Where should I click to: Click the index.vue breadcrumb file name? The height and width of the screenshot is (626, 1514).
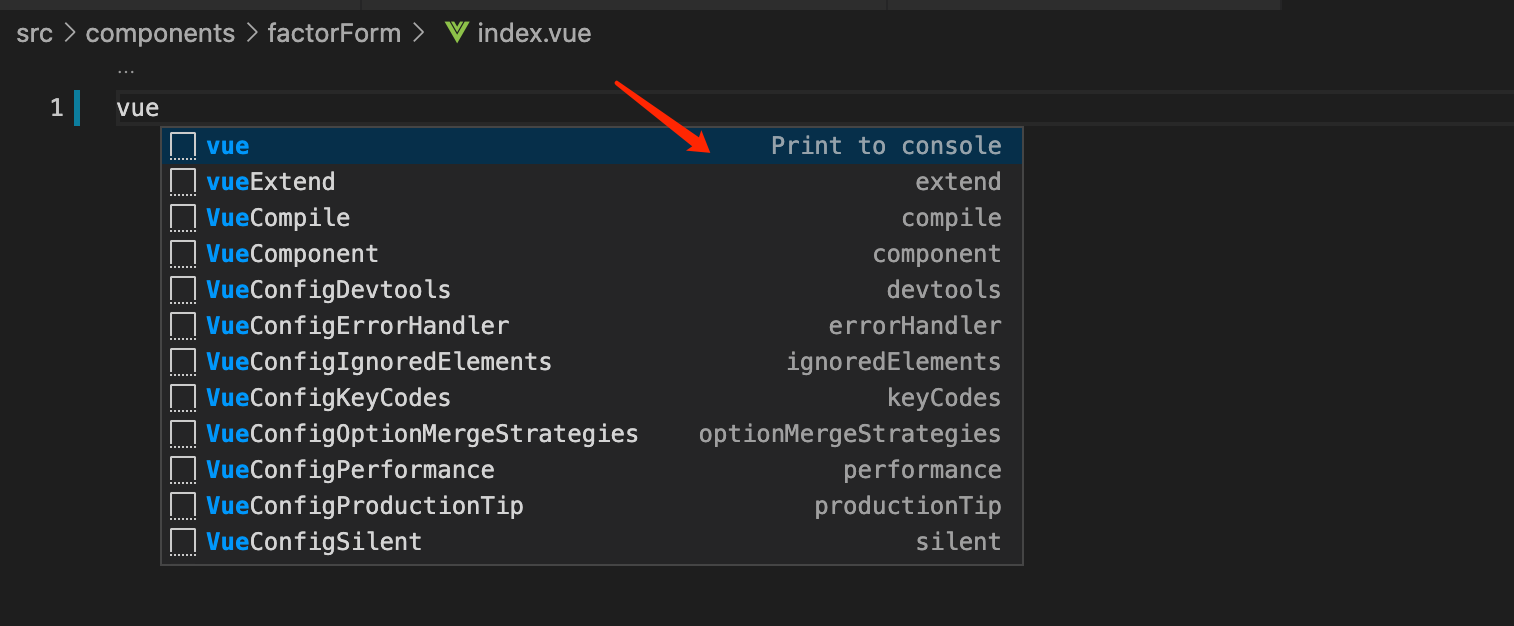(x=534, y=33)
